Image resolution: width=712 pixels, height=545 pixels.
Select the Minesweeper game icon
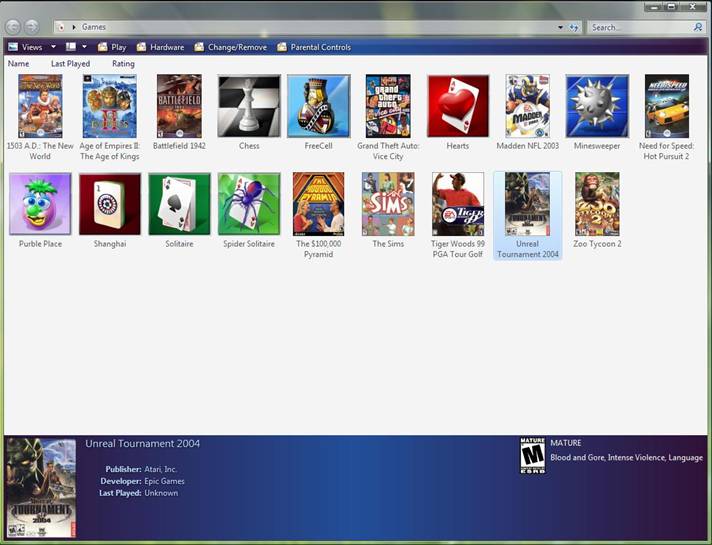pos(597,106)
